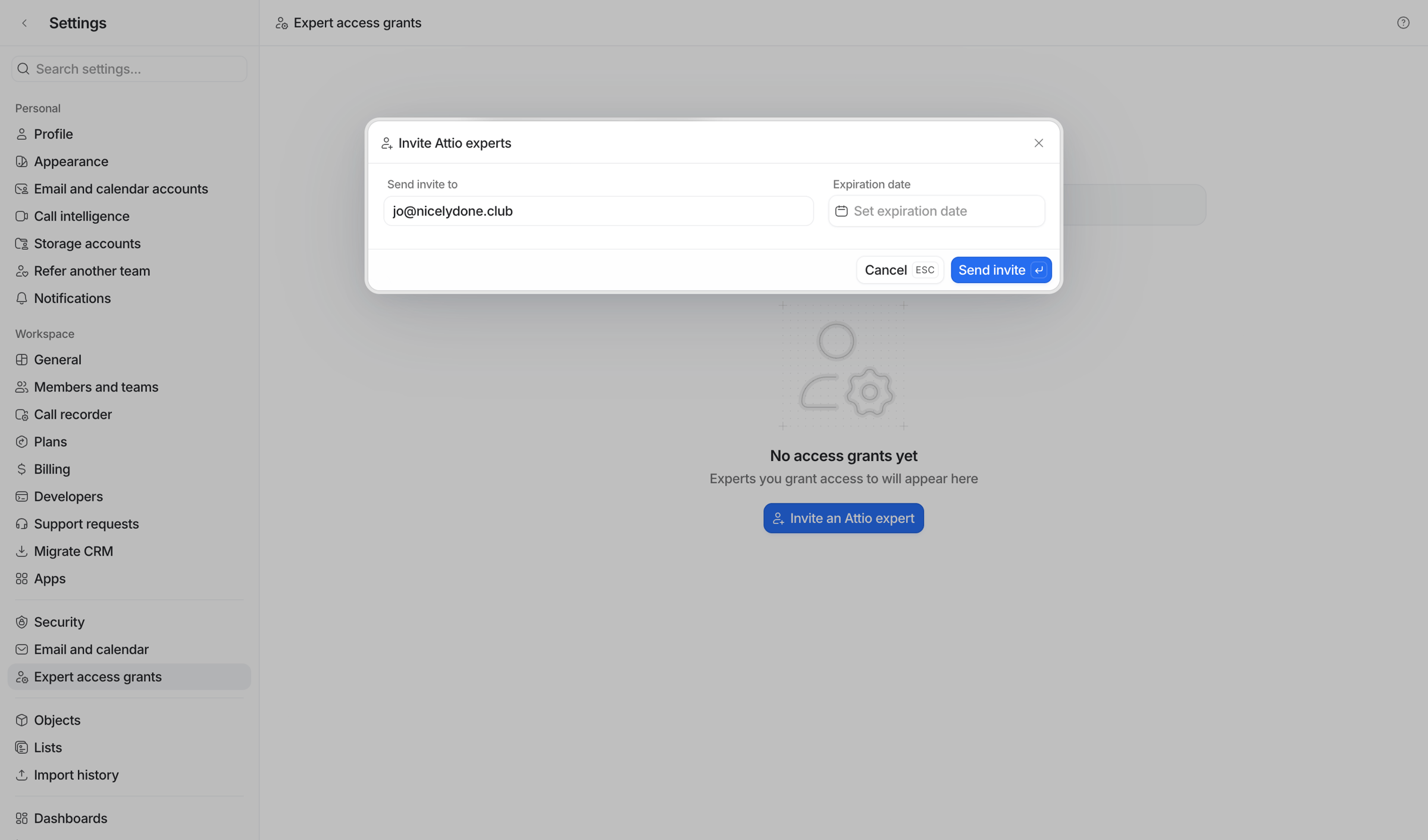This screenshot has height=840, width=1428.
Task: Open Security settings
Action: 129,622
